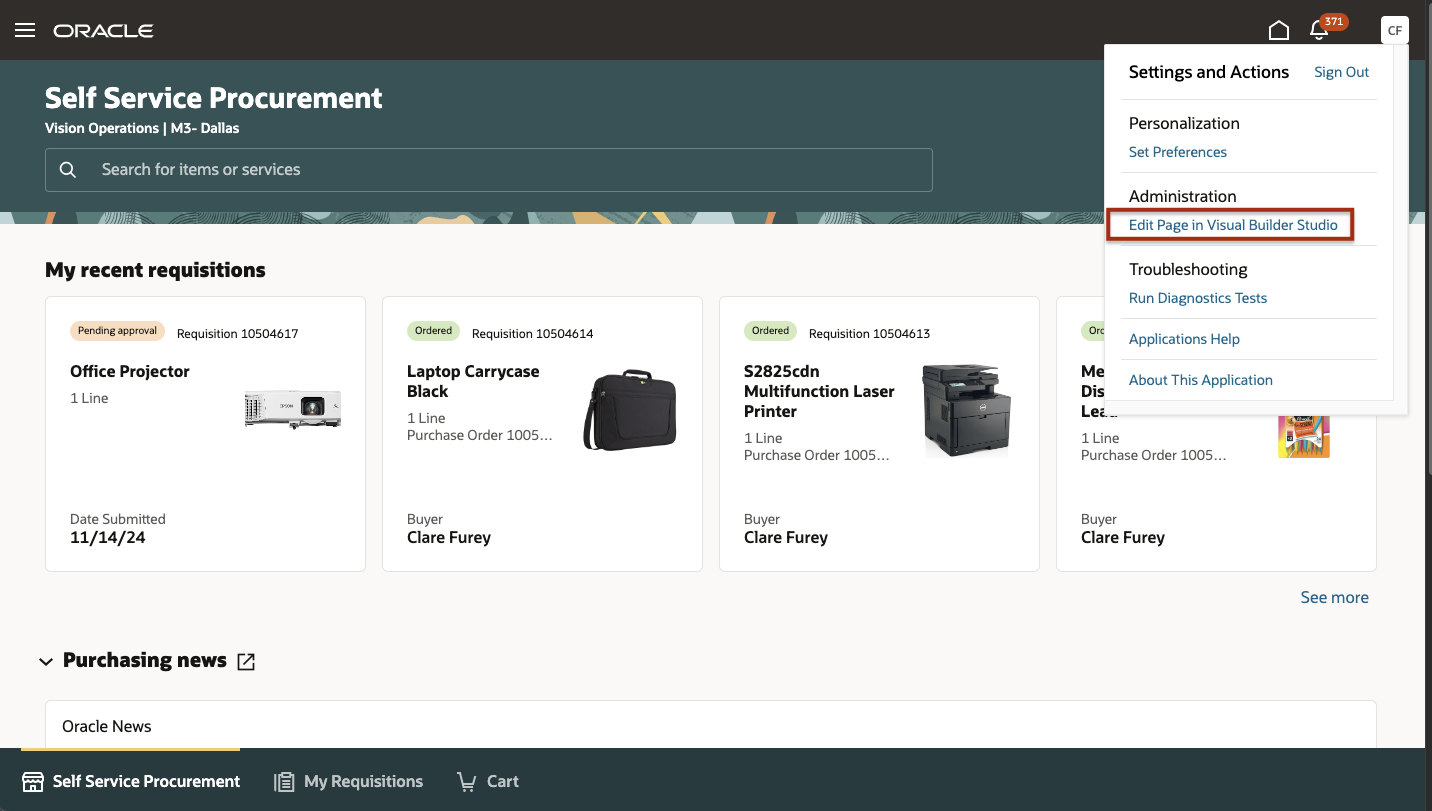The width and height of the screenshot is (1432, 811).
Task: Click the Self Service Procurement page title
Action: pos(214,98)
